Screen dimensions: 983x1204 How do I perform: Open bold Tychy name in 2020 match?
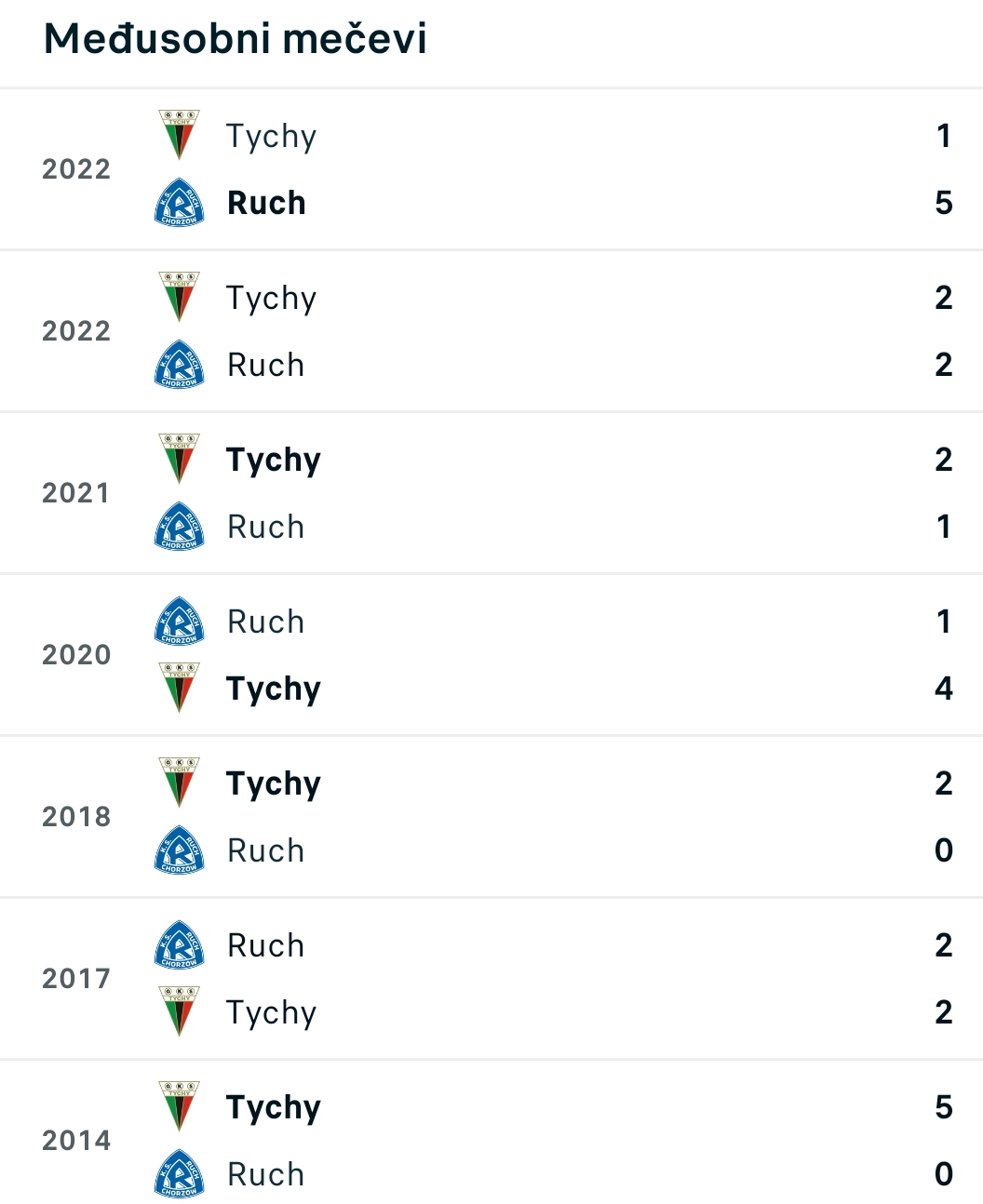click(x=274, y=689)
